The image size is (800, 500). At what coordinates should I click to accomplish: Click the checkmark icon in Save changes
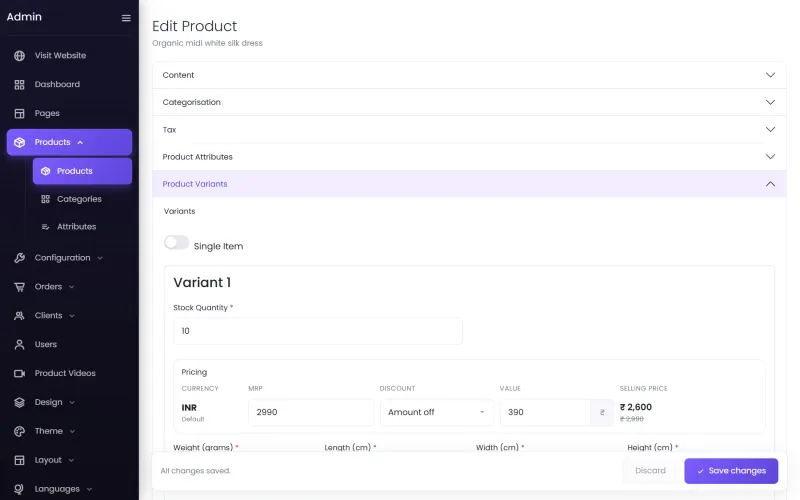click(701, 471)
